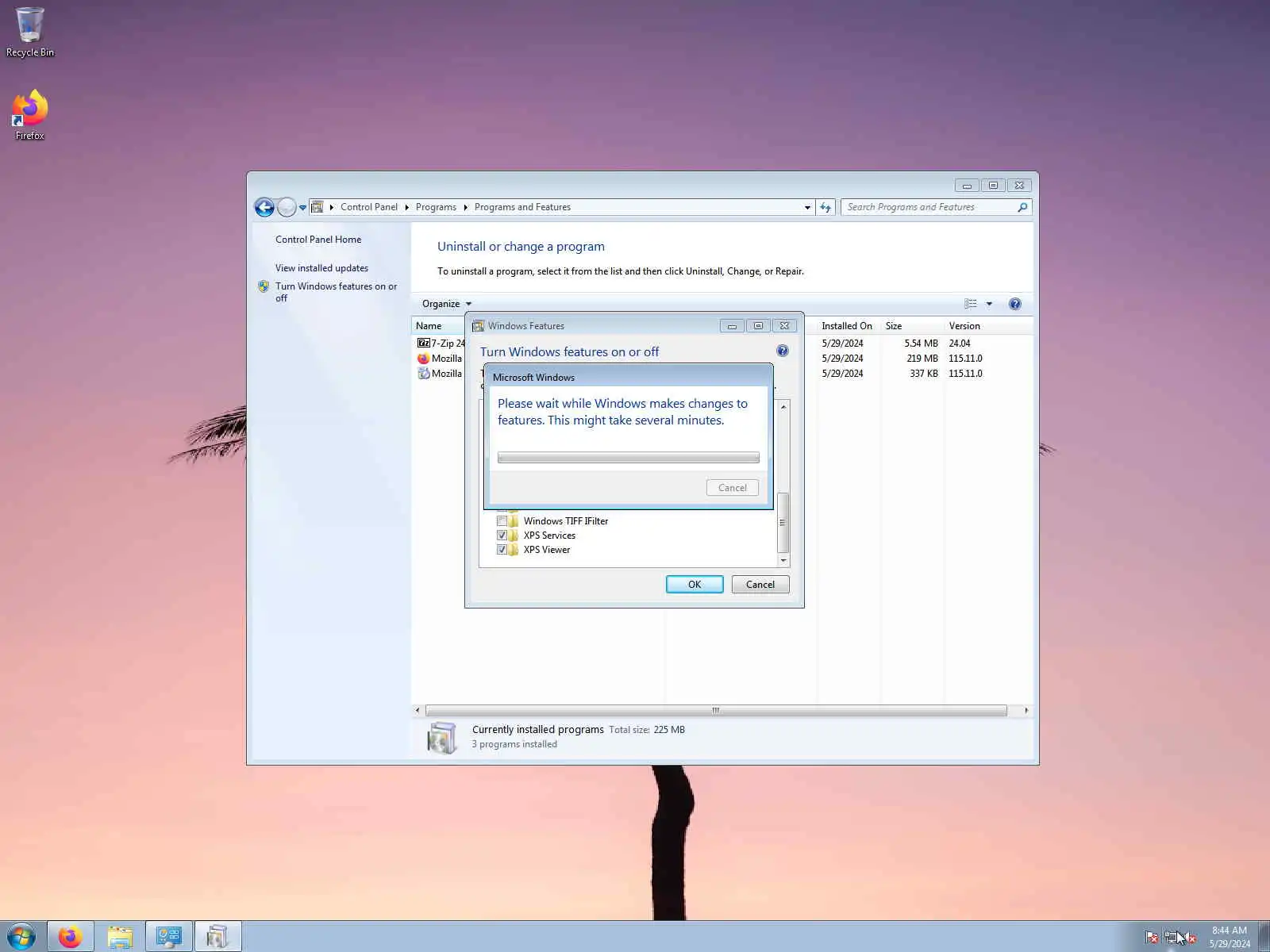1270x952 pixels.
Task: Switch to Control Panel taskbar button
Action: [169, 937]
